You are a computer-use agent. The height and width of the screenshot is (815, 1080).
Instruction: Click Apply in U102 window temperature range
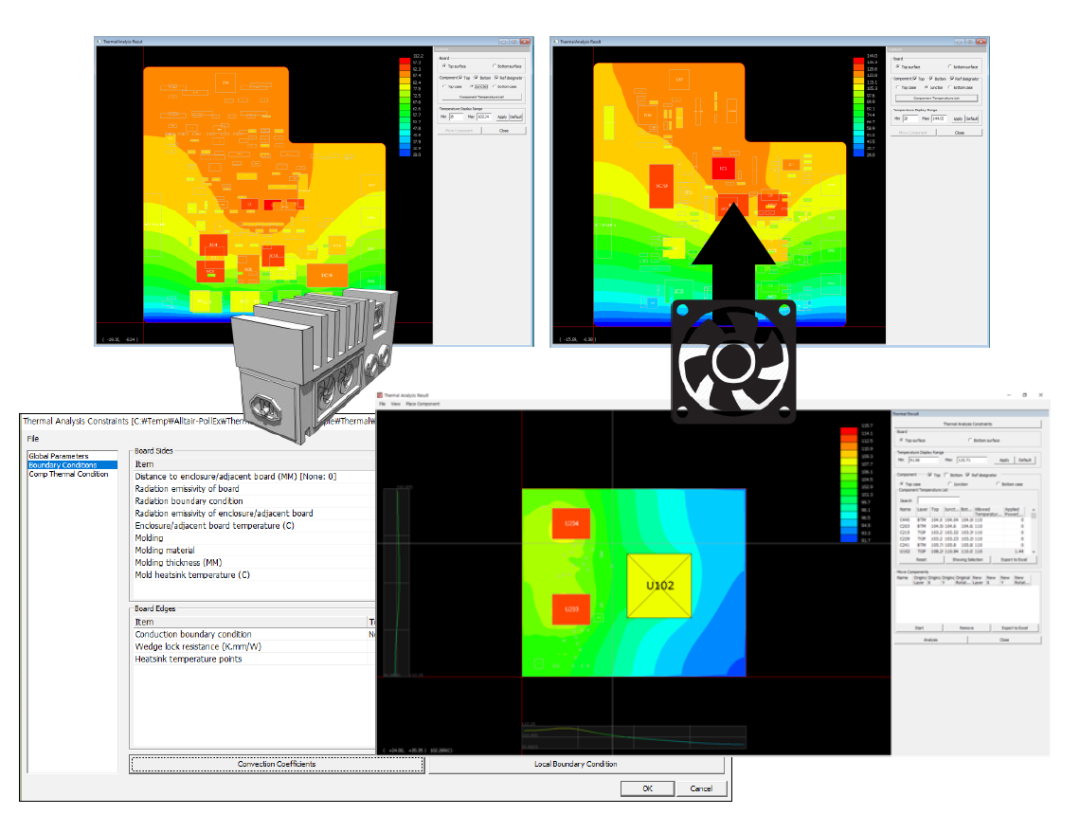pos(1004,460)
